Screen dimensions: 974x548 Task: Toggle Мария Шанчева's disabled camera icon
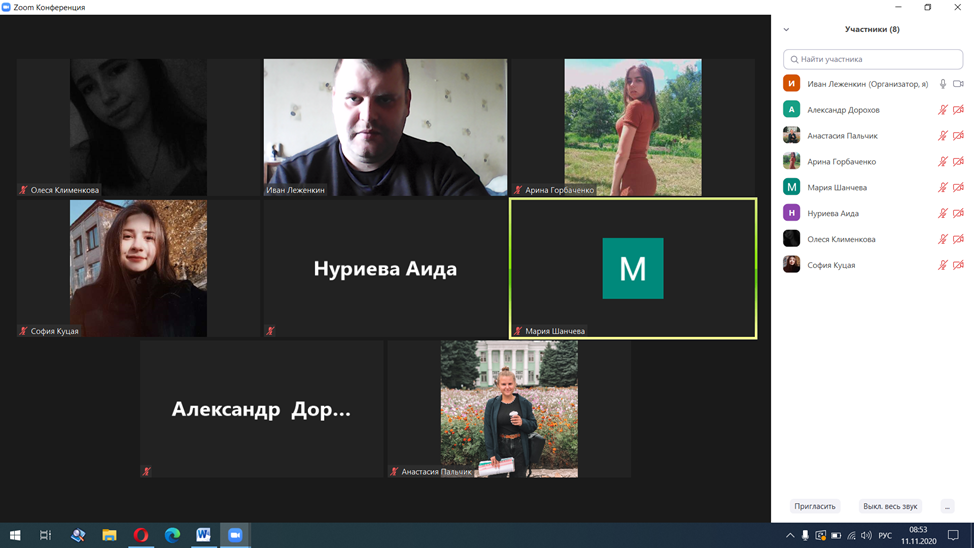(x=958, y=187)
